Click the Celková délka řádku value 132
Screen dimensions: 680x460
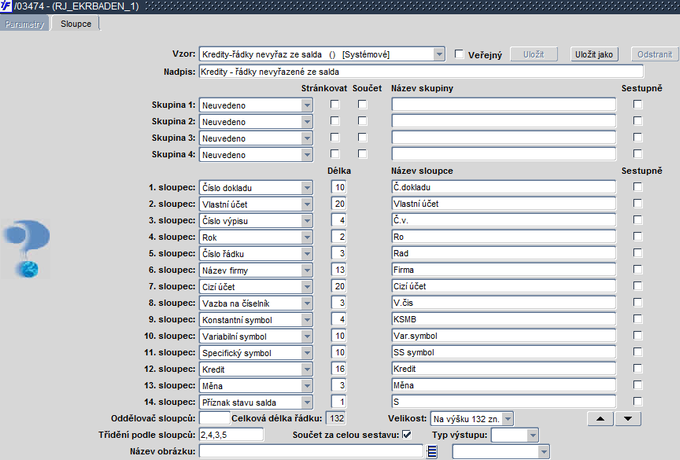[336, 418]
